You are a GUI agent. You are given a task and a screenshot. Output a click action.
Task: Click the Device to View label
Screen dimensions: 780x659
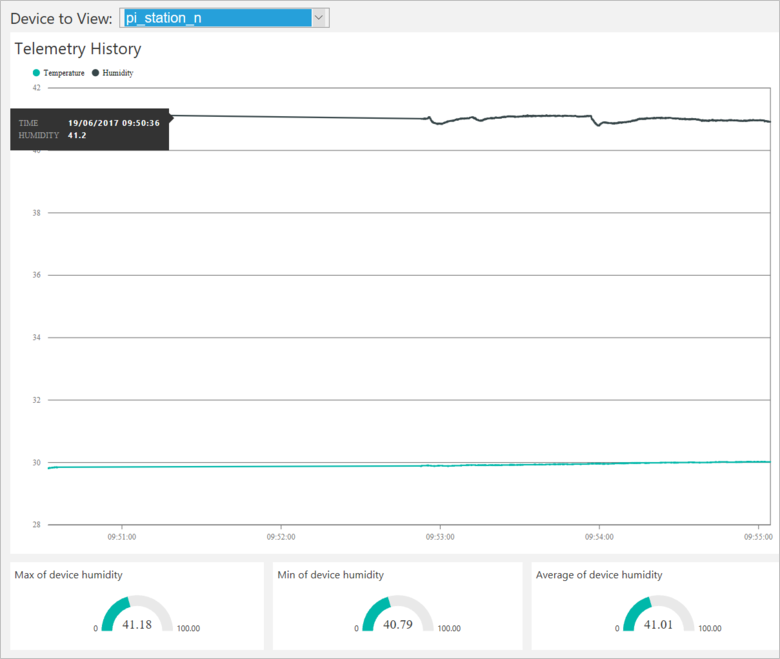pos(60,19)
